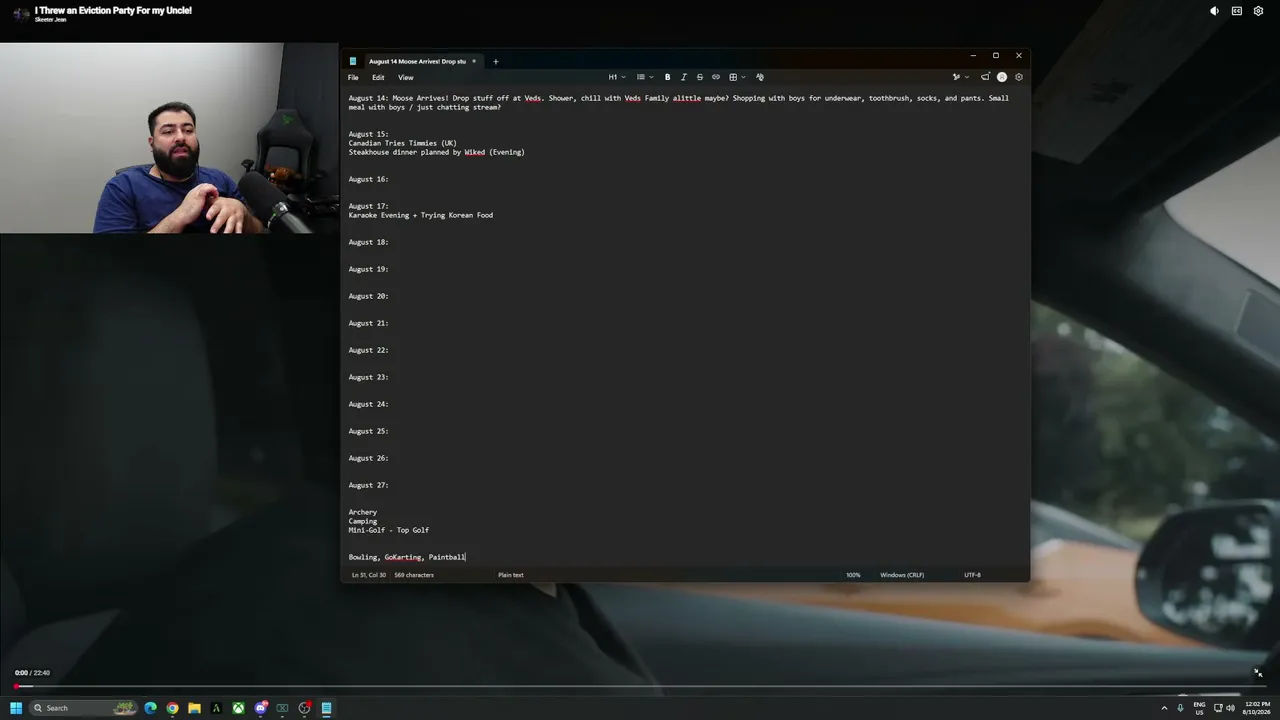Close the August 14 Moose Arrives tab

[474, 61]
